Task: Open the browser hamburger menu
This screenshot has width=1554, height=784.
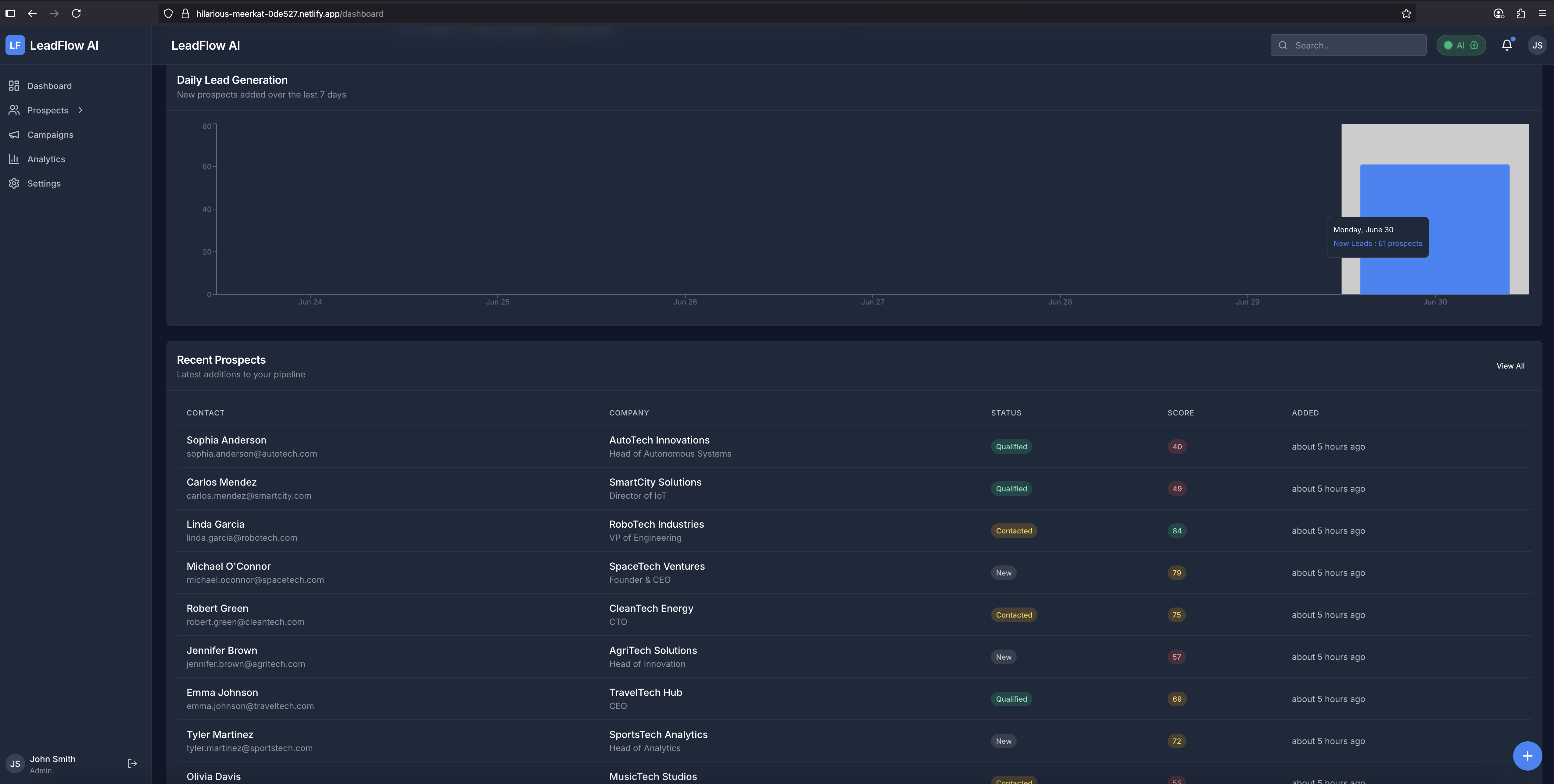Action: (1542, 13)
